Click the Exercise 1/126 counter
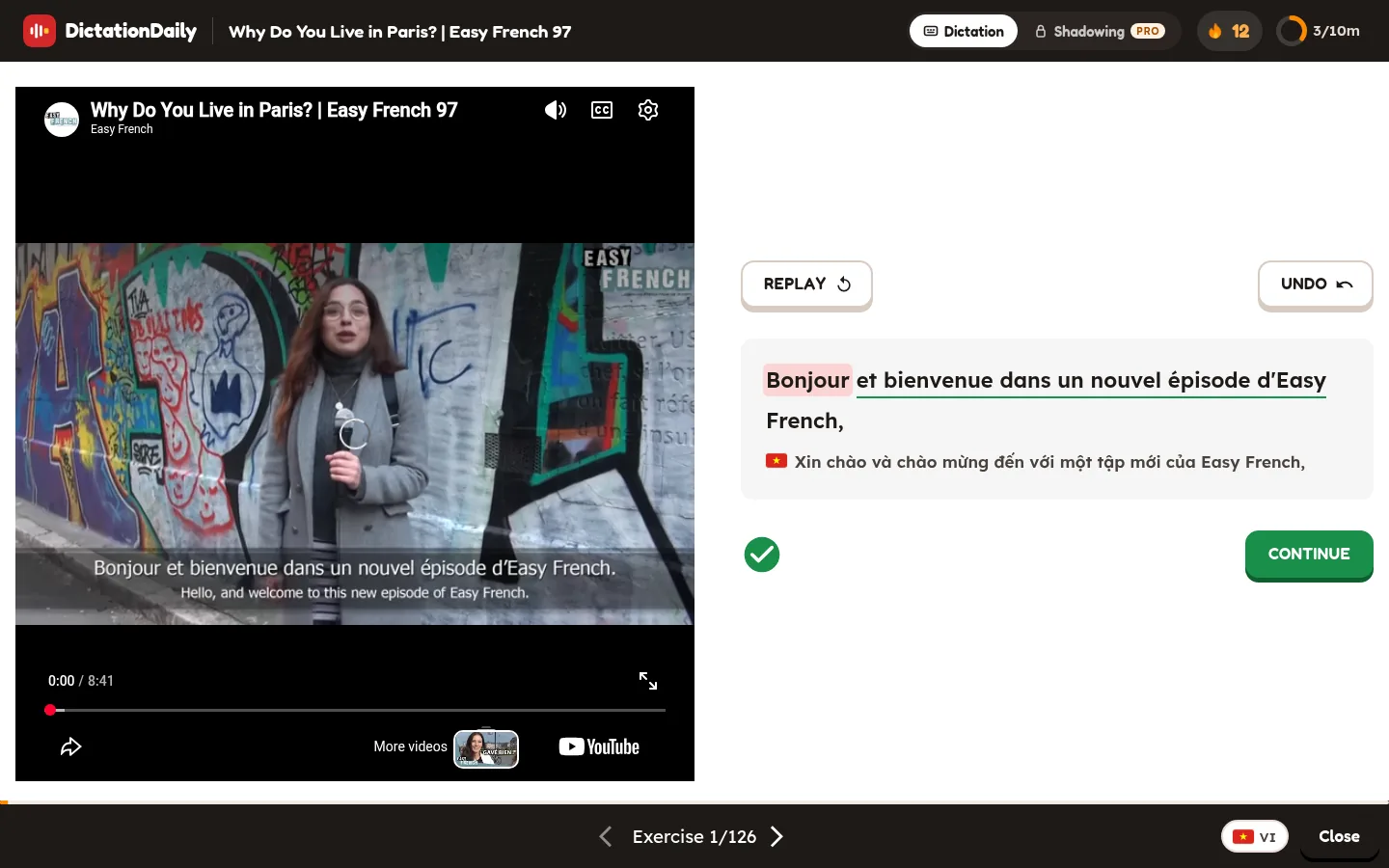 point(694,836)
